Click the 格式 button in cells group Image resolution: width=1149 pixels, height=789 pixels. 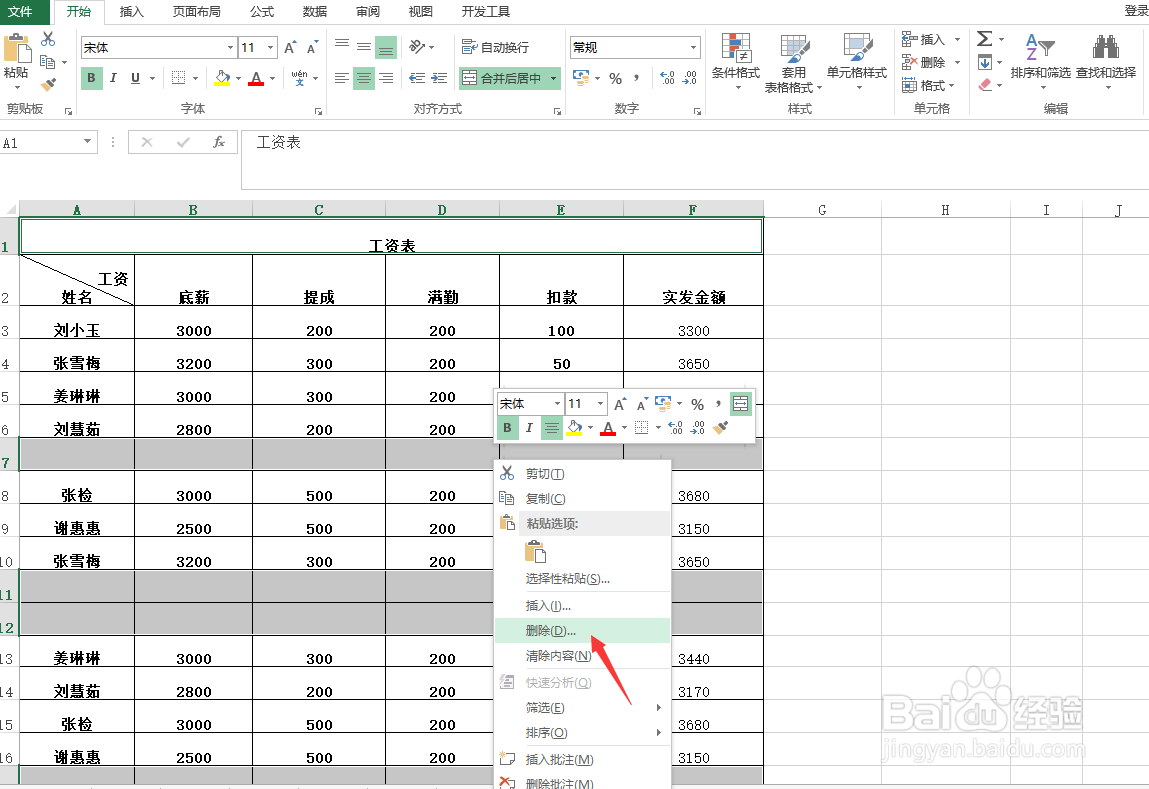tap(924, 86)
